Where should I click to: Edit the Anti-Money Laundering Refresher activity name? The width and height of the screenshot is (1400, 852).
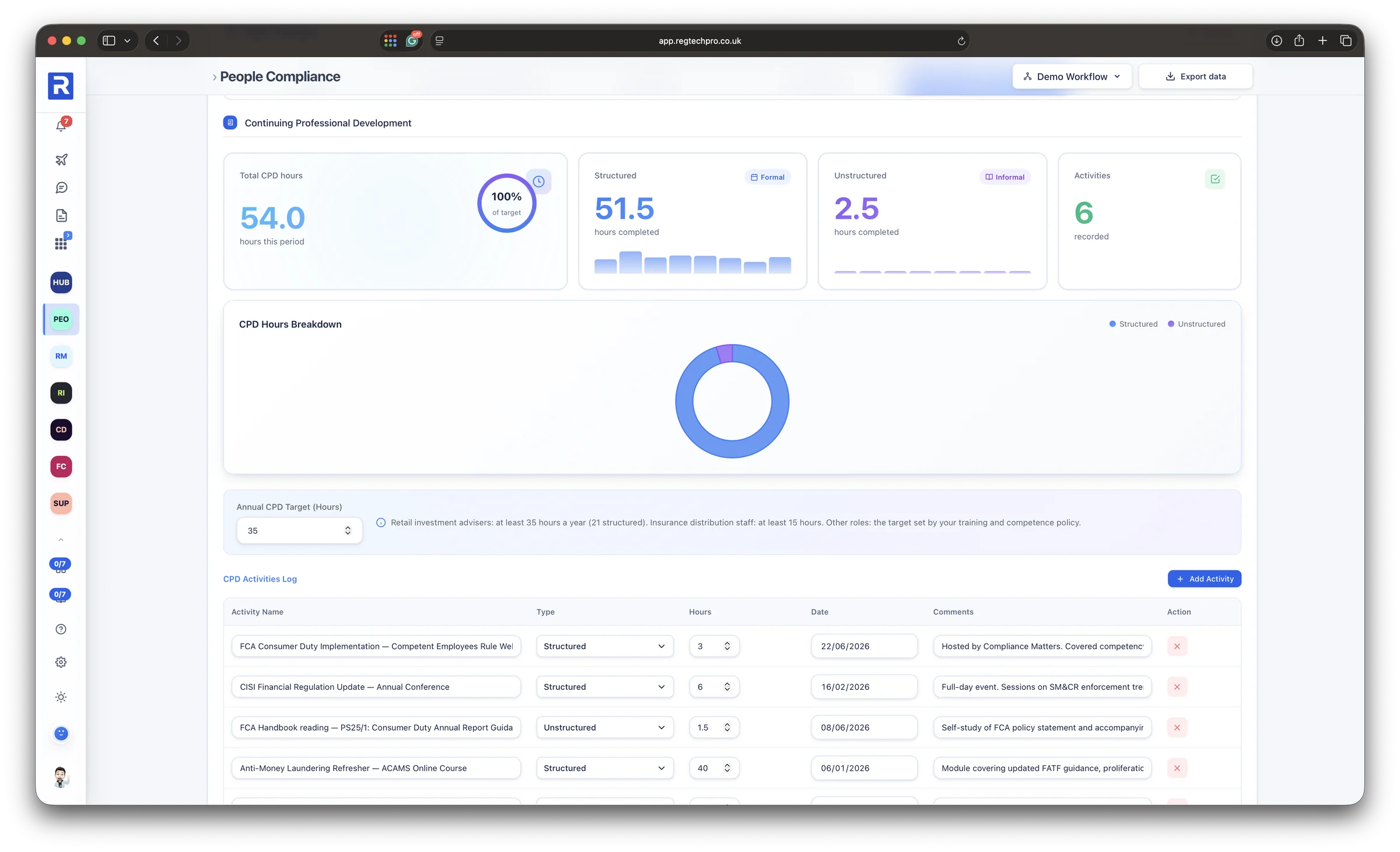[376, 768]
